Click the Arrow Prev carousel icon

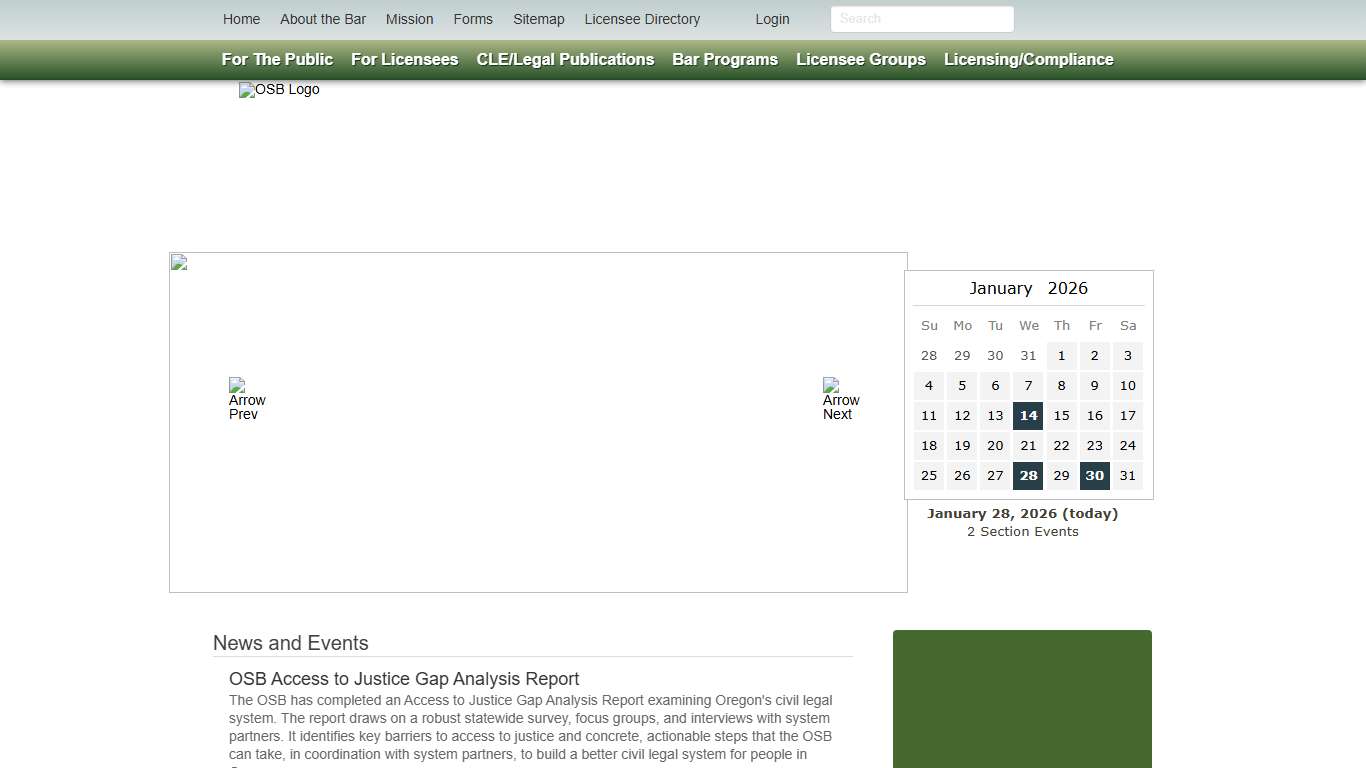[245, 399]
